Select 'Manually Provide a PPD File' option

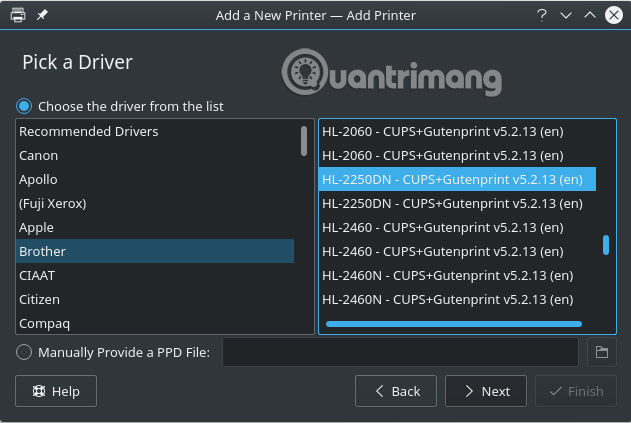click(24, 352)
